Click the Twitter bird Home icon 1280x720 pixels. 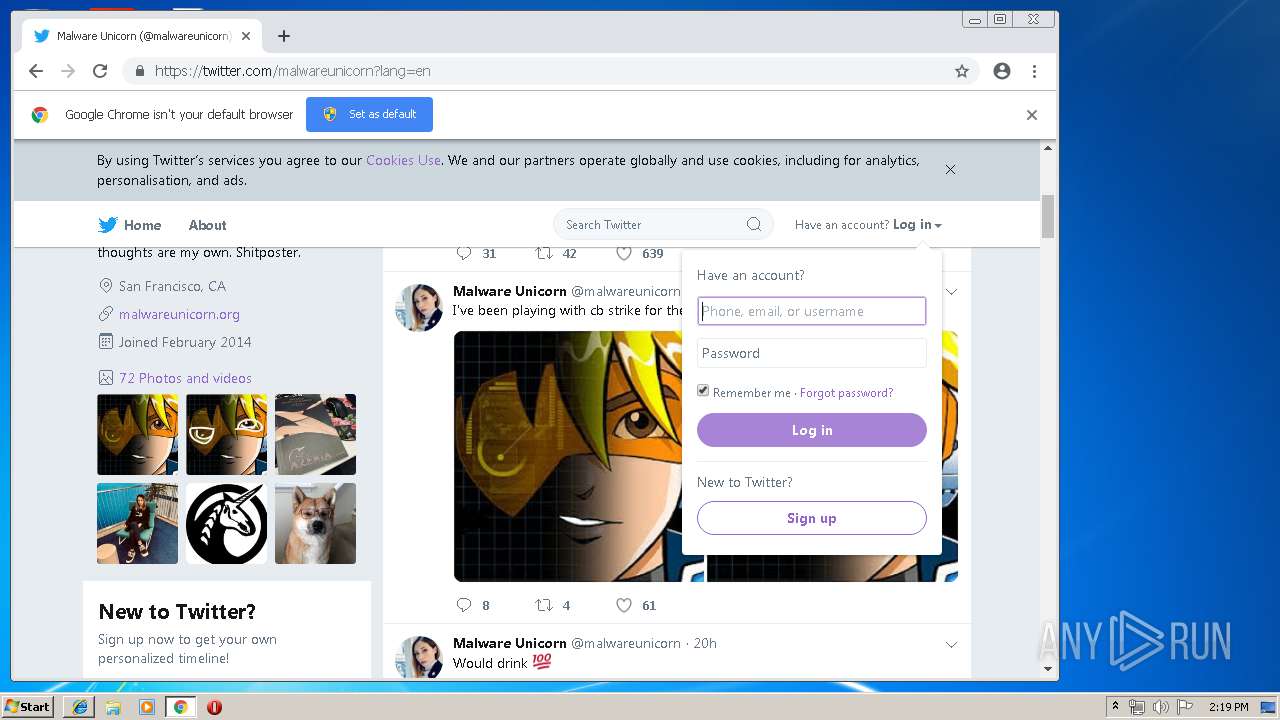point(108,225)
